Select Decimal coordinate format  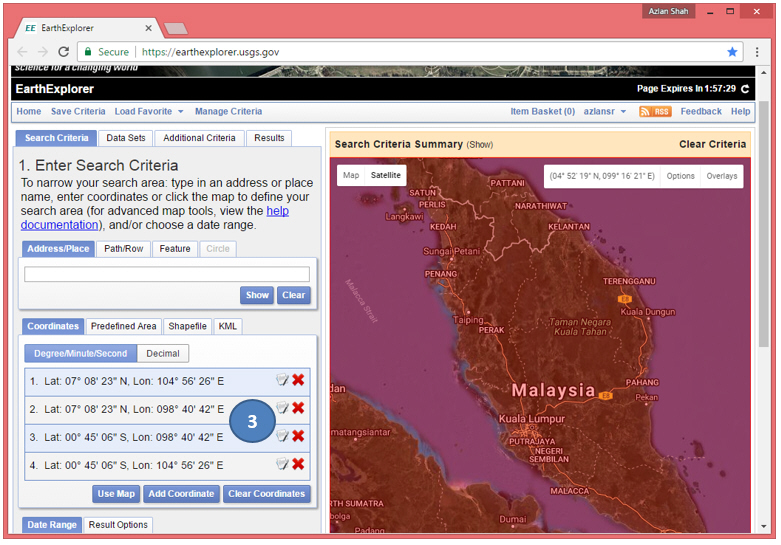click(x=163, y=353)
